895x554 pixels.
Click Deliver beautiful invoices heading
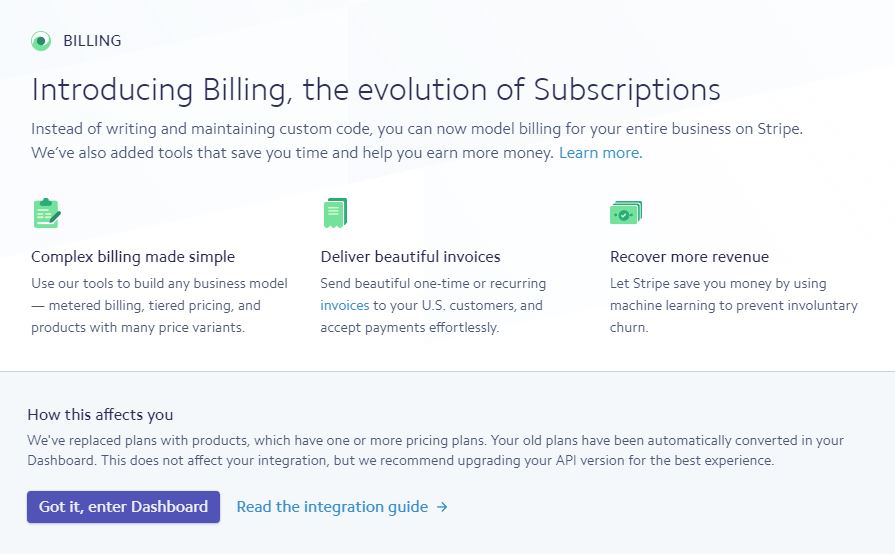coord(410,257)
